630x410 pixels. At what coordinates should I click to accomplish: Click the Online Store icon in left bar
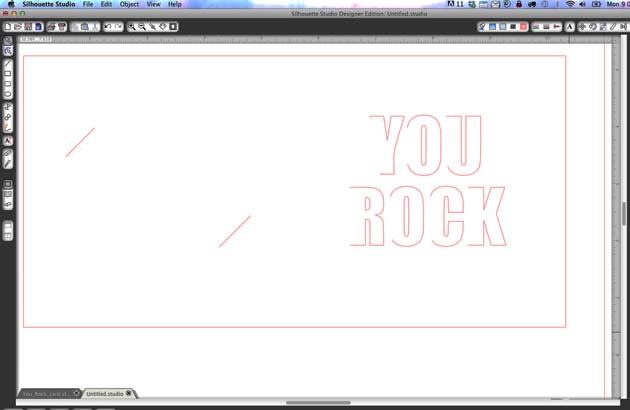tap(8, 205)
